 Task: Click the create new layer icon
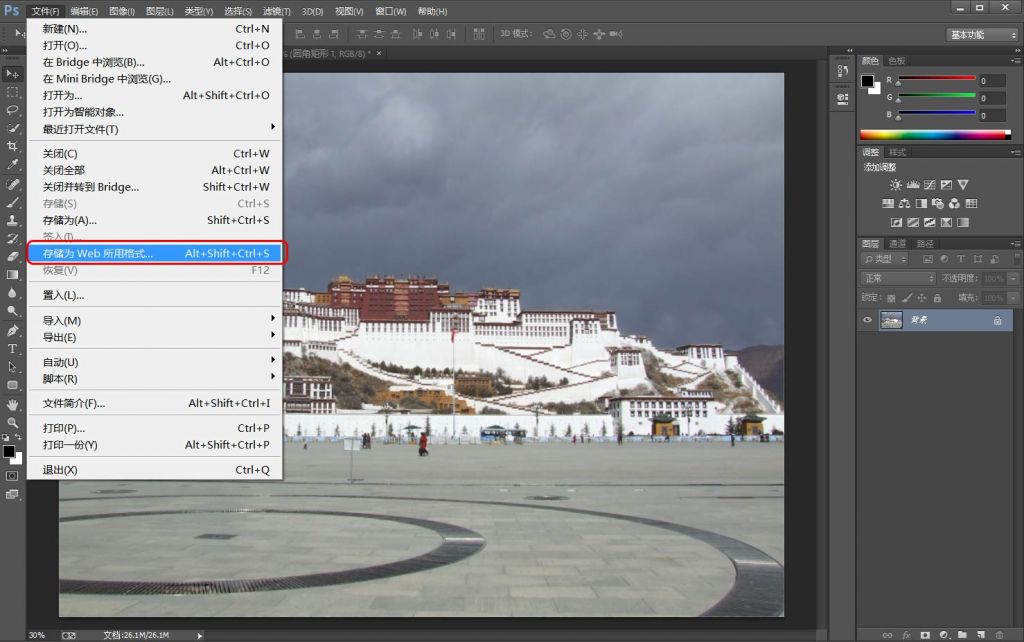pyautogui.click(x=981, y=635)
